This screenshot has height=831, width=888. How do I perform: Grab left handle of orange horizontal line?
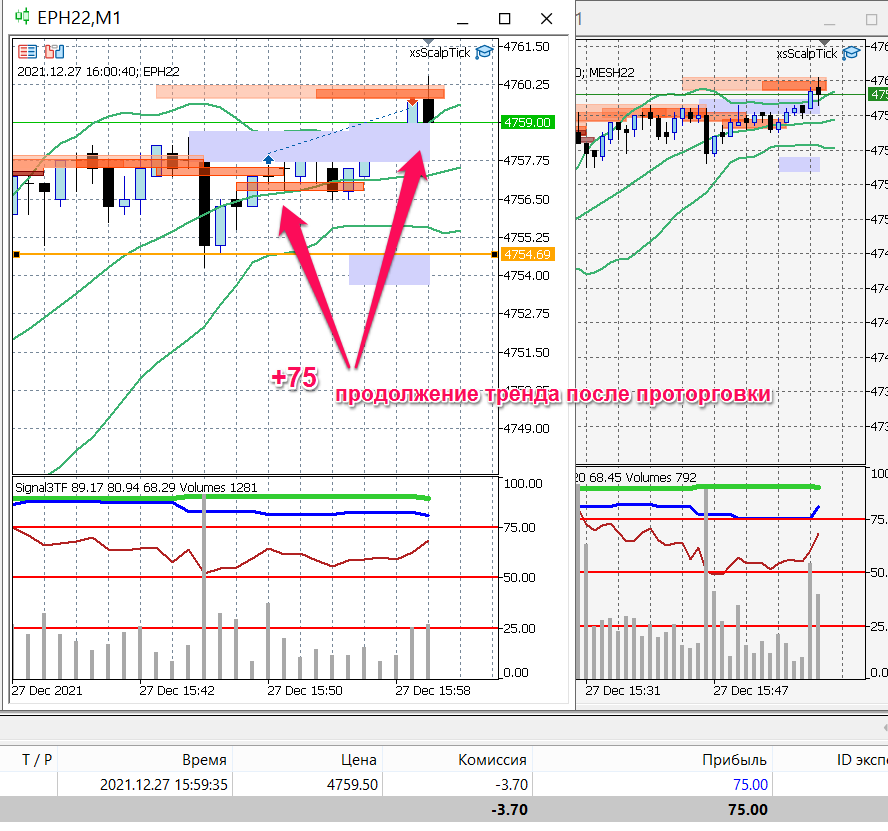pyautogui.click(x=16, y=254)
